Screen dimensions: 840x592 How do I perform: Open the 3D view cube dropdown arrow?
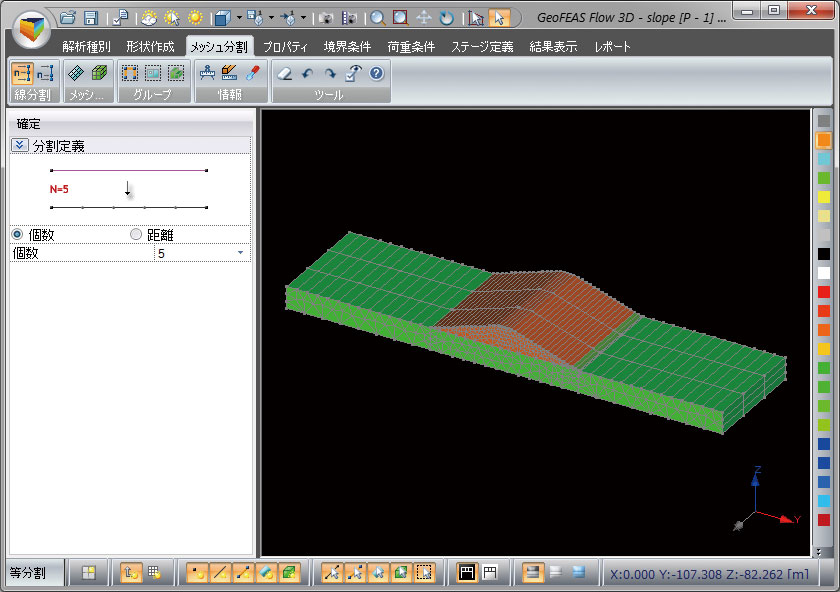(239, 18)
